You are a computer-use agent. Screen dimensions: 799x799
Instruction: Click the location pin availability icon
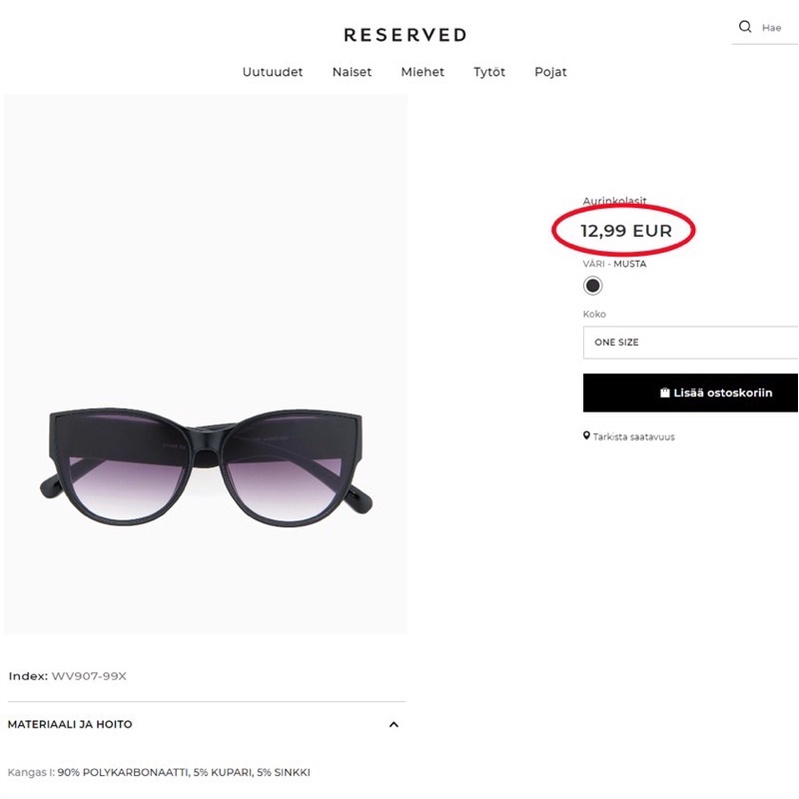coord(587,436)
